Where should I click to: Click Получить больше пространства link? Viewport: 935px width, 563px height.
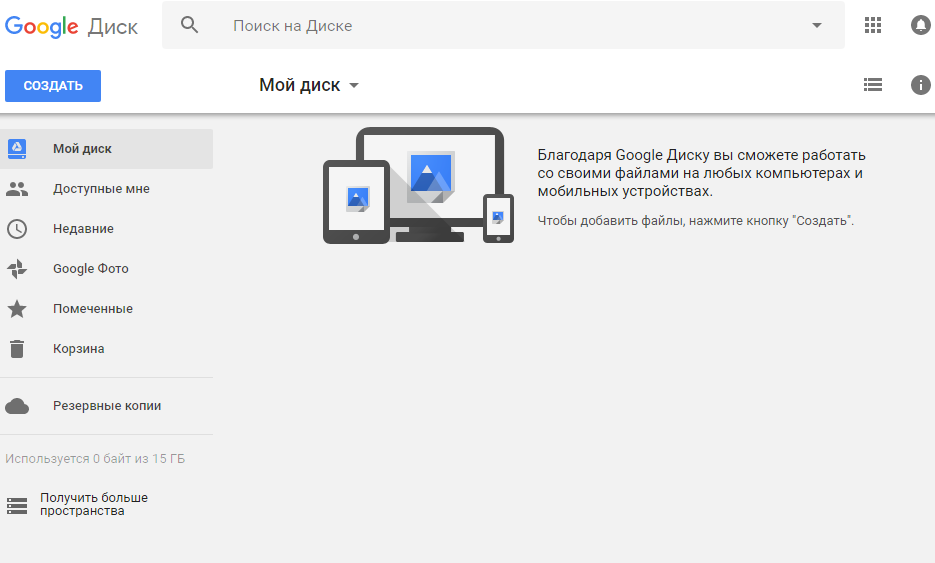coord(93,504)
